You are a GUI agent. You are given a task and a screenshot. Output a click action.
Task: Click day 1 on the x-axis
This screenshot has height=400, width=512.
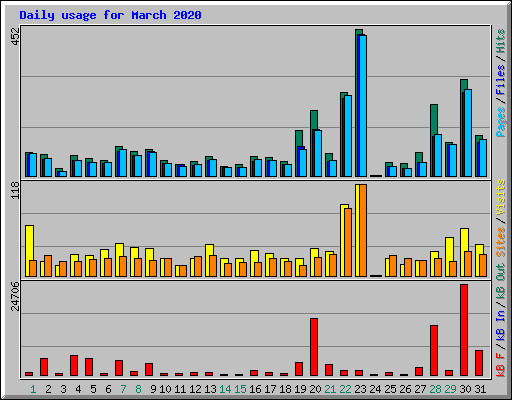(33, 389)
